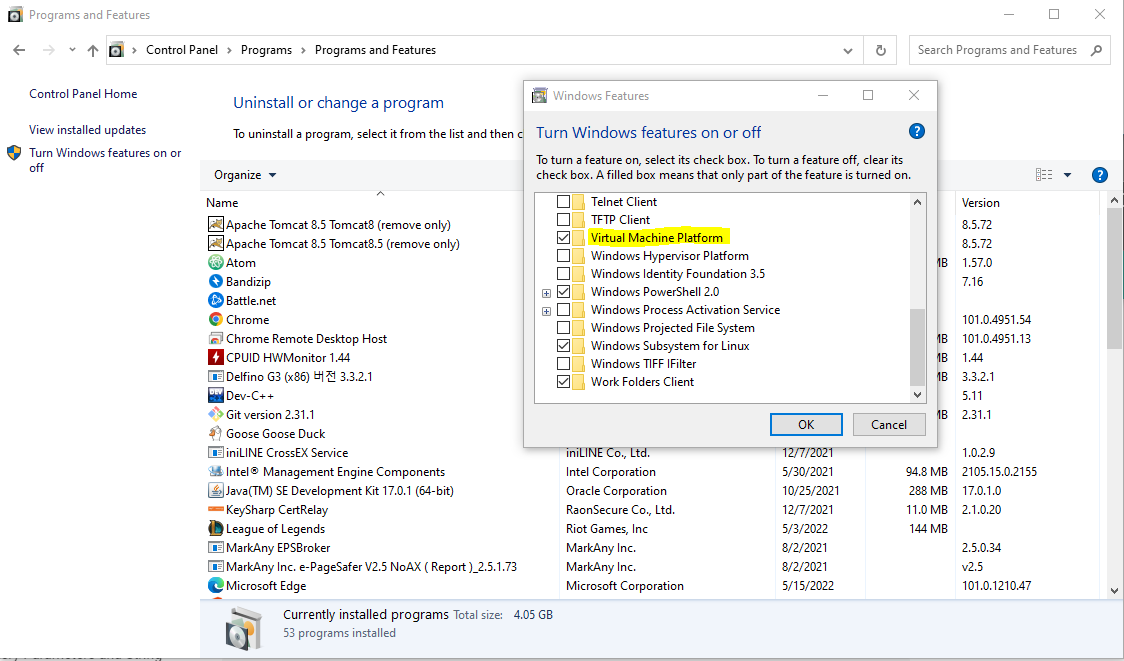Screen dimensions: 1124x661
Task: Click the OK button in Windows Features
Action: (x=806, y=424)
